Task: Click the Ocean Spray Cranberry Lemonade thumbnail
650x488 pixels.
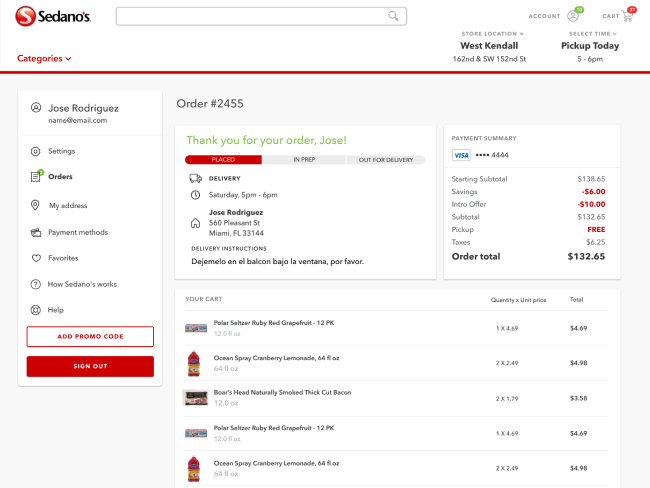Action: click(x=195, y=362)
